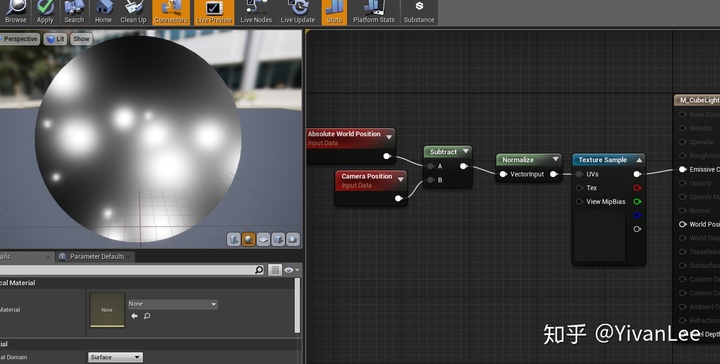
Task: Click the Subtract node output pin
Action: [x=463, y=166]
